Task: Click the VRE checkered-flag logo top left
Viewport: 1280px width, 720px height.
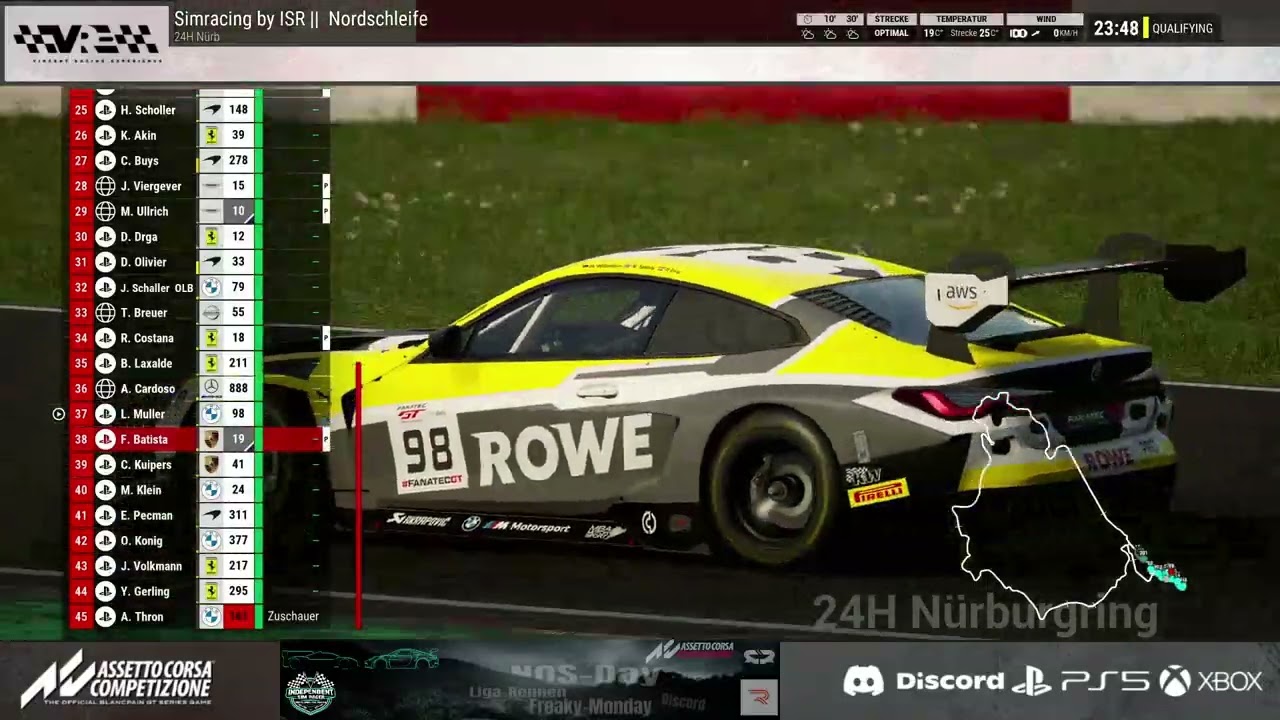Action: click(x=86, y=41)
